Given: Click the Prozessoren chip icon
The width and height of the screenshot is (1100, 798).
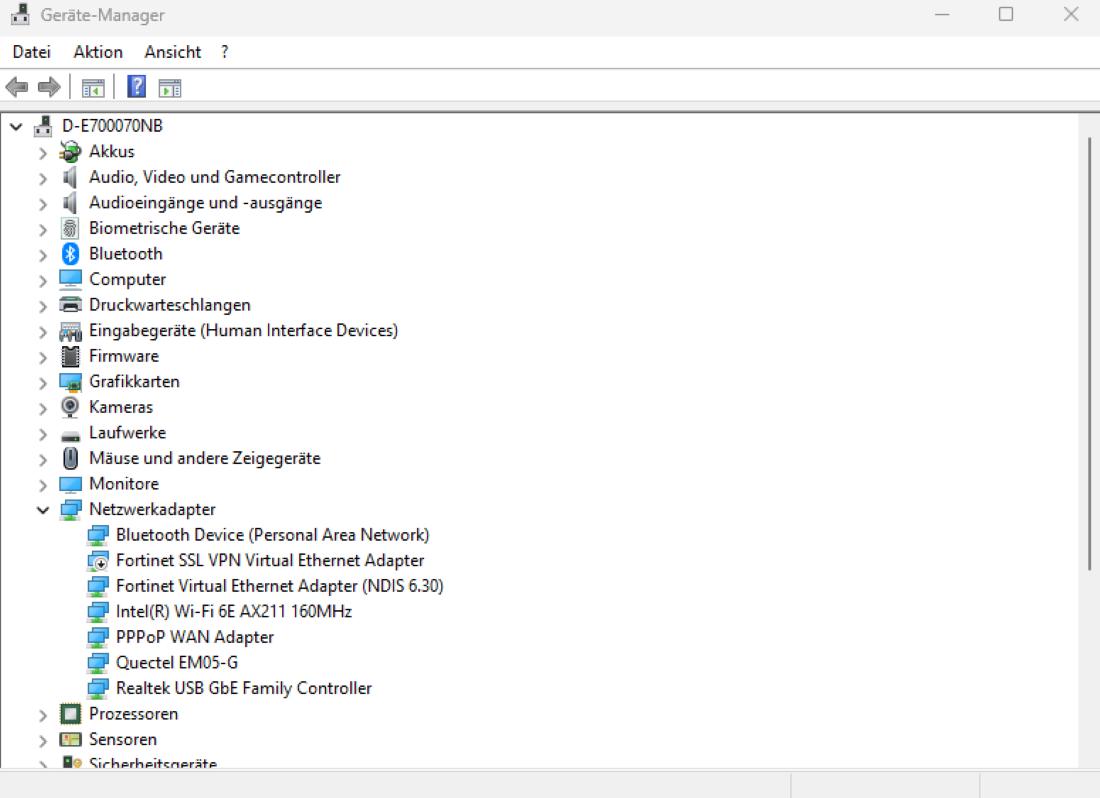Looking at the screenshot, I should pyautogui.click(x=70, y=714).
